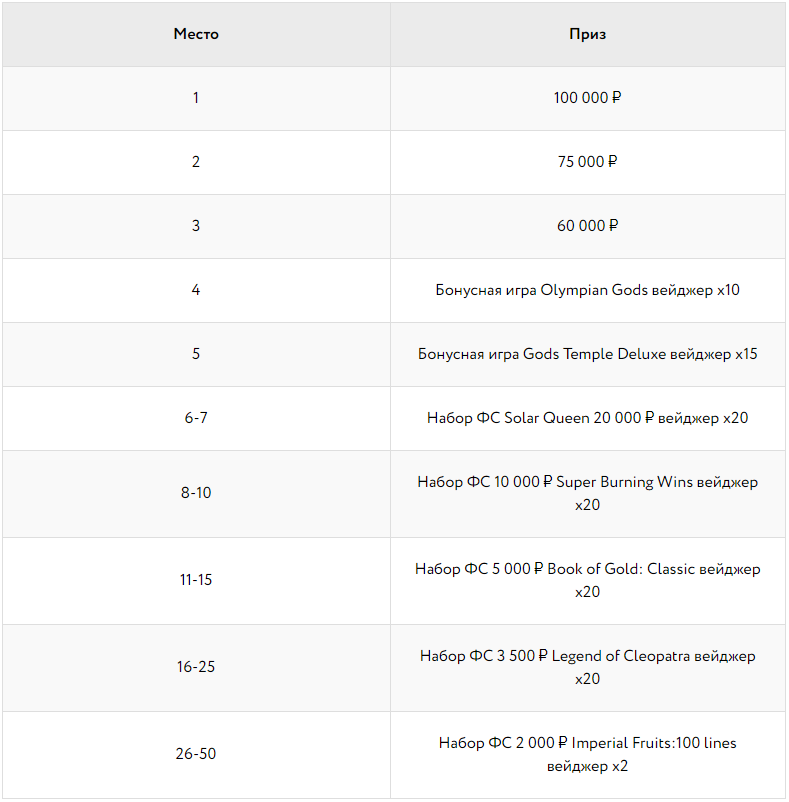Click the place range 26-50 cell
This screenshot has height=802, width=789.
(x=196, y=754)
